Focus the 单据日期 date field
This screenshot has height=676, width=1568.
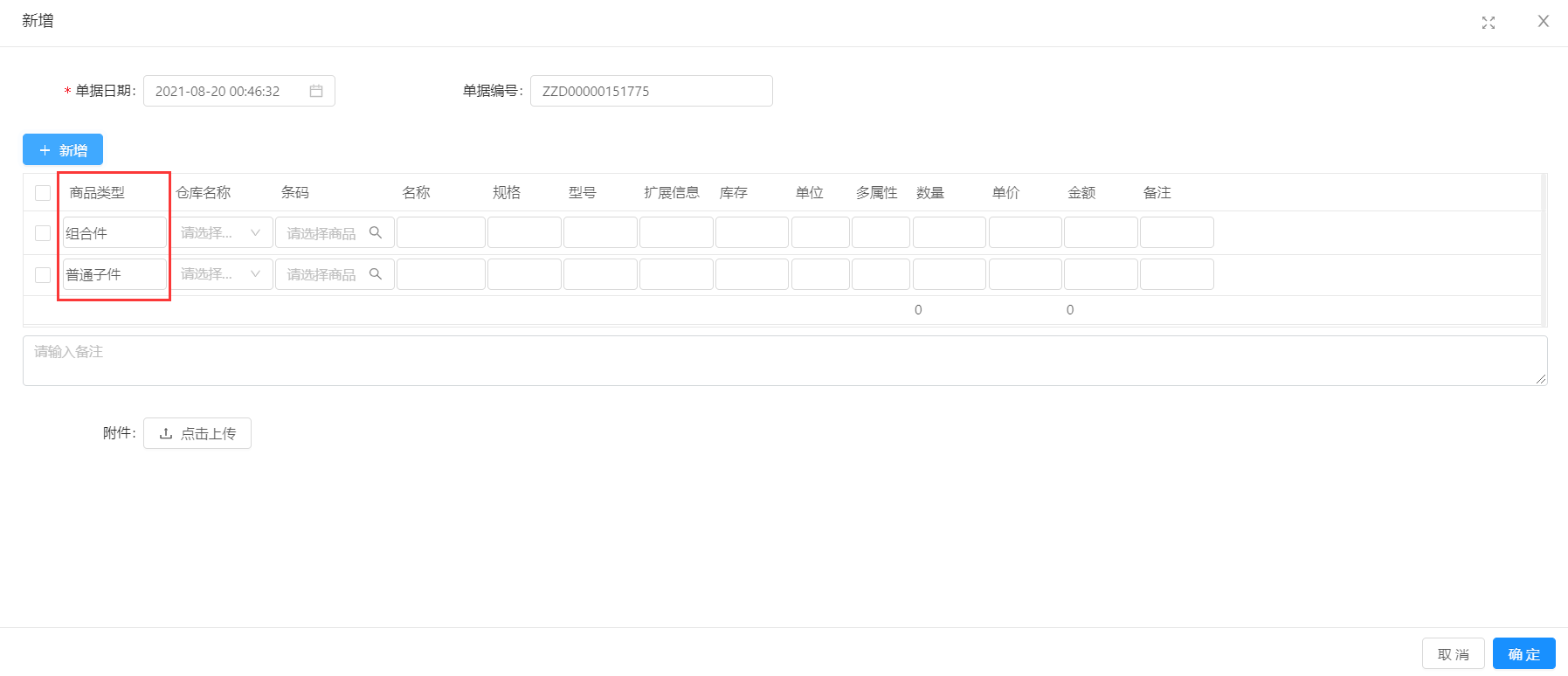(239, 91)
